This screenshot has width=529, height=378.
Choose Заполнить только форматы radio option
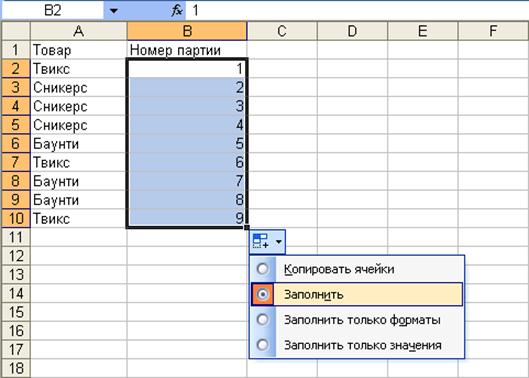262,319
